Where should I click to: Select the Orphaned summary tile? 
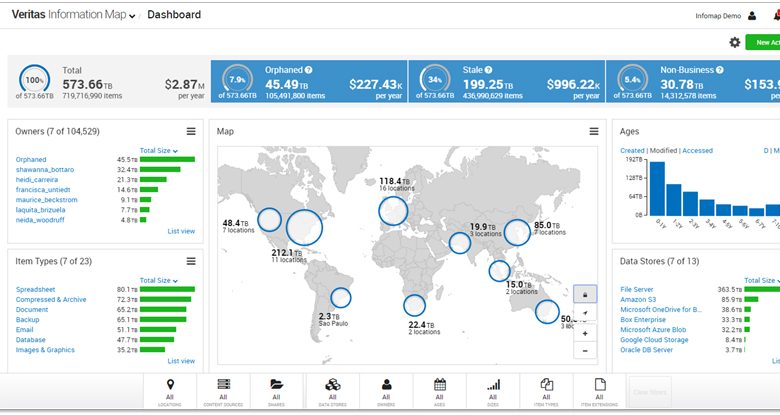pos(309,82)
